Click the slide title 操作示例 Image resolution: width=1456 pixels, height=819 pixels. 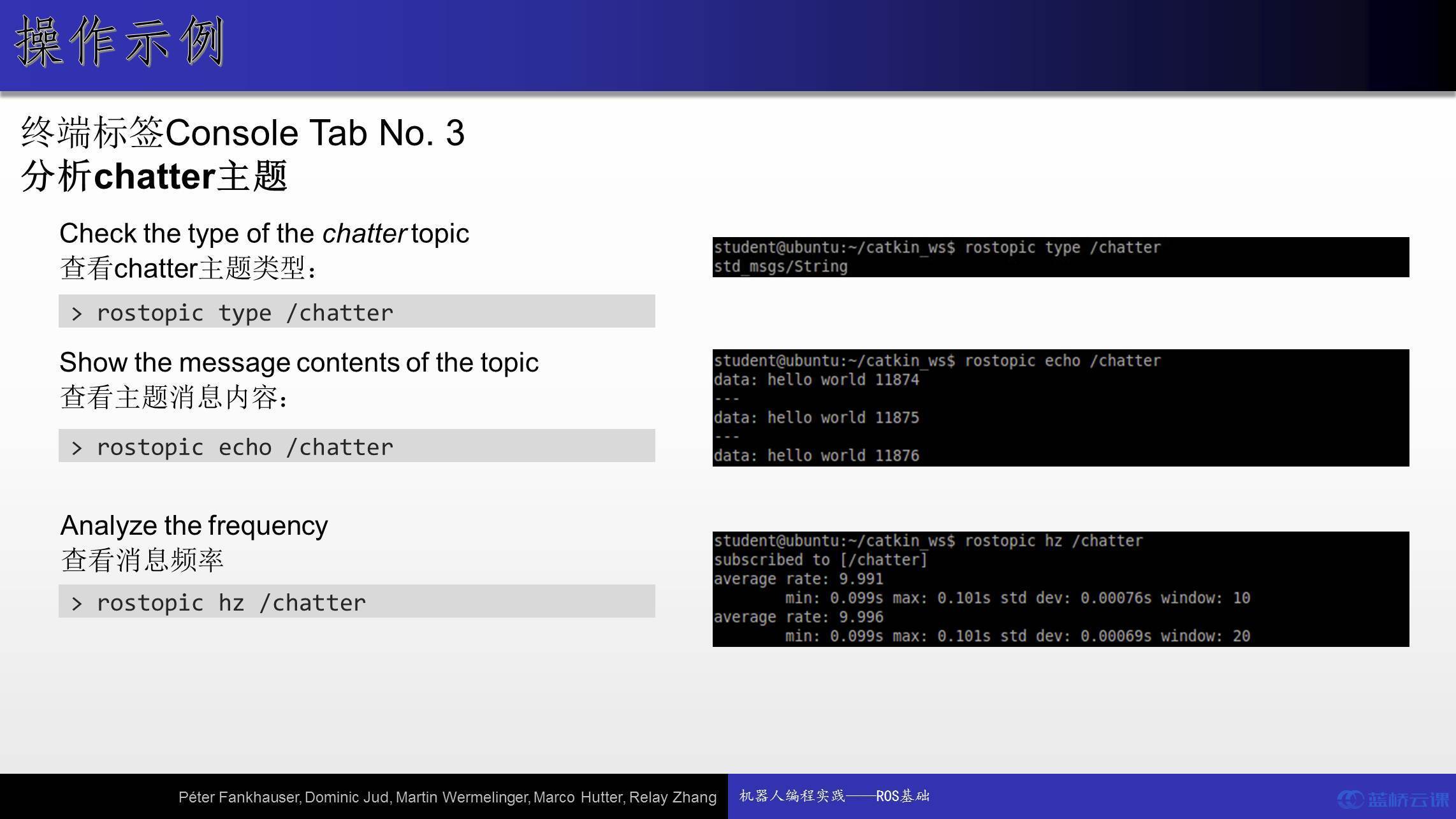[119, 42]
